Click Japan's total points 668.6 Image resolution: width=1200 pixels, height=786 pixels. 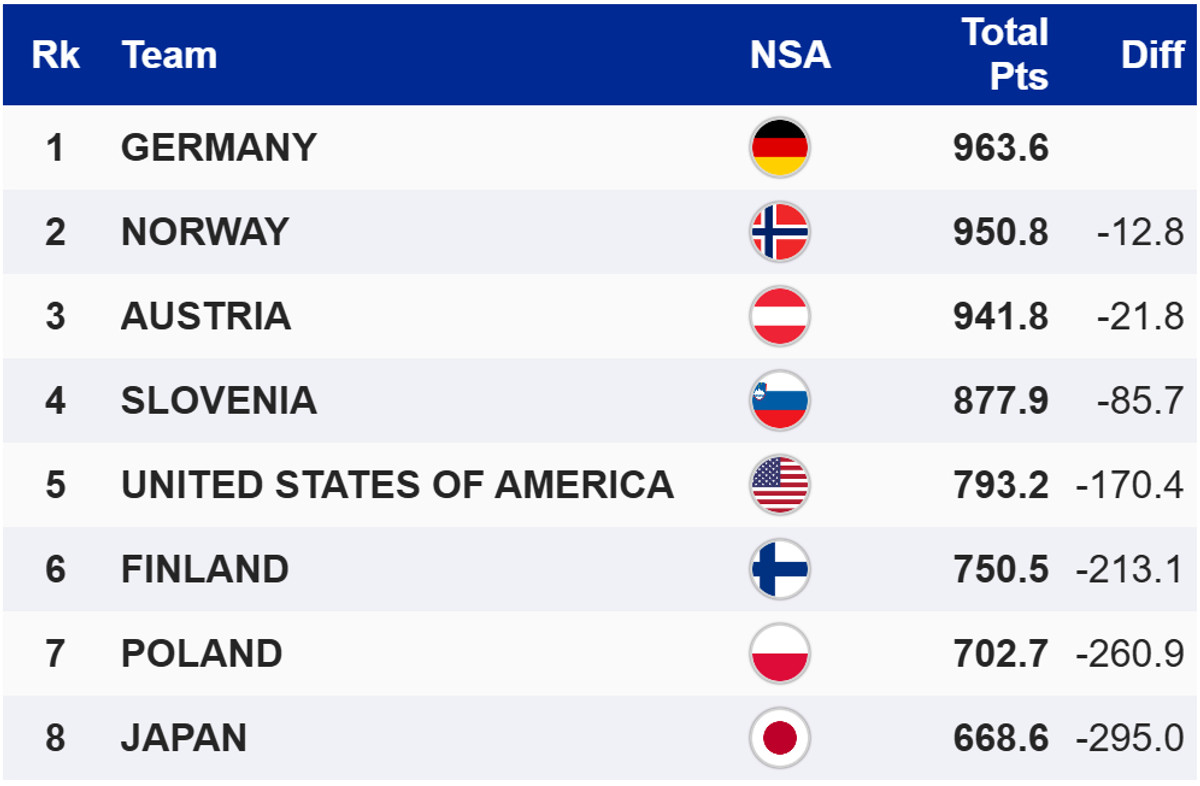[x=1000, y=739]
